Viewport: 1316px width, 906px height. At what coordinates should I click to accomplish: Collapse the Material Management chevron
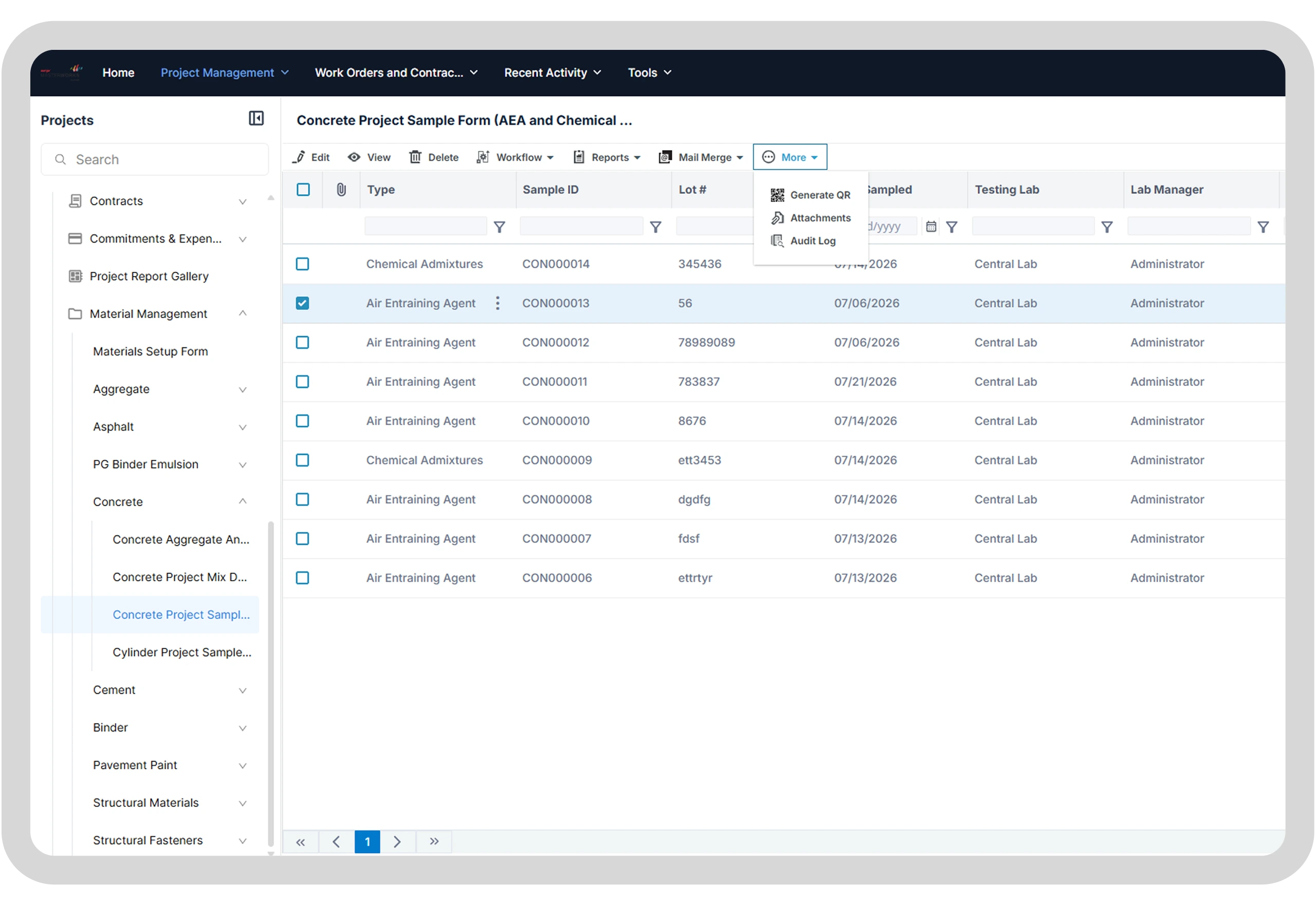(243, 313)
